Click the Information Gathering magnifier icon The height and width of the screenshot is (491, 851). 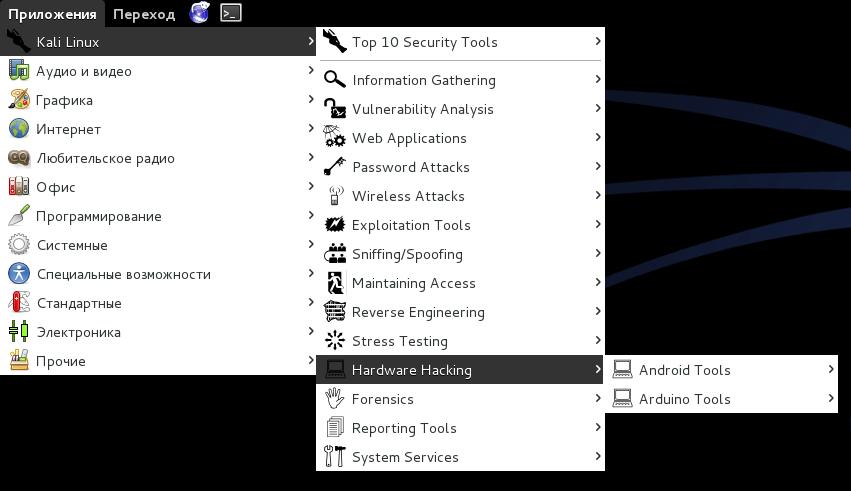pyautogui.click(x=335, y=80)
